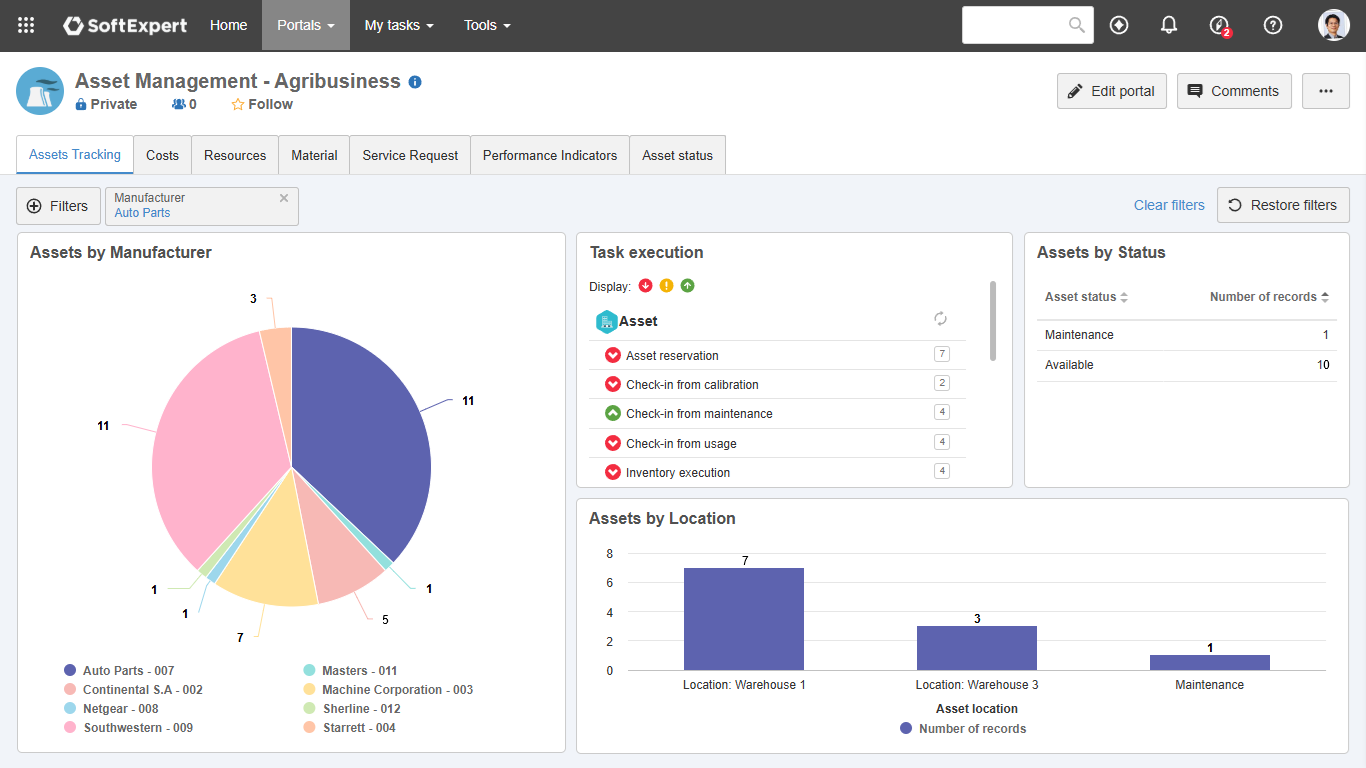Select the Assets Tracking tab
This screenshot has height=768, width=1366.
[75, 155]
